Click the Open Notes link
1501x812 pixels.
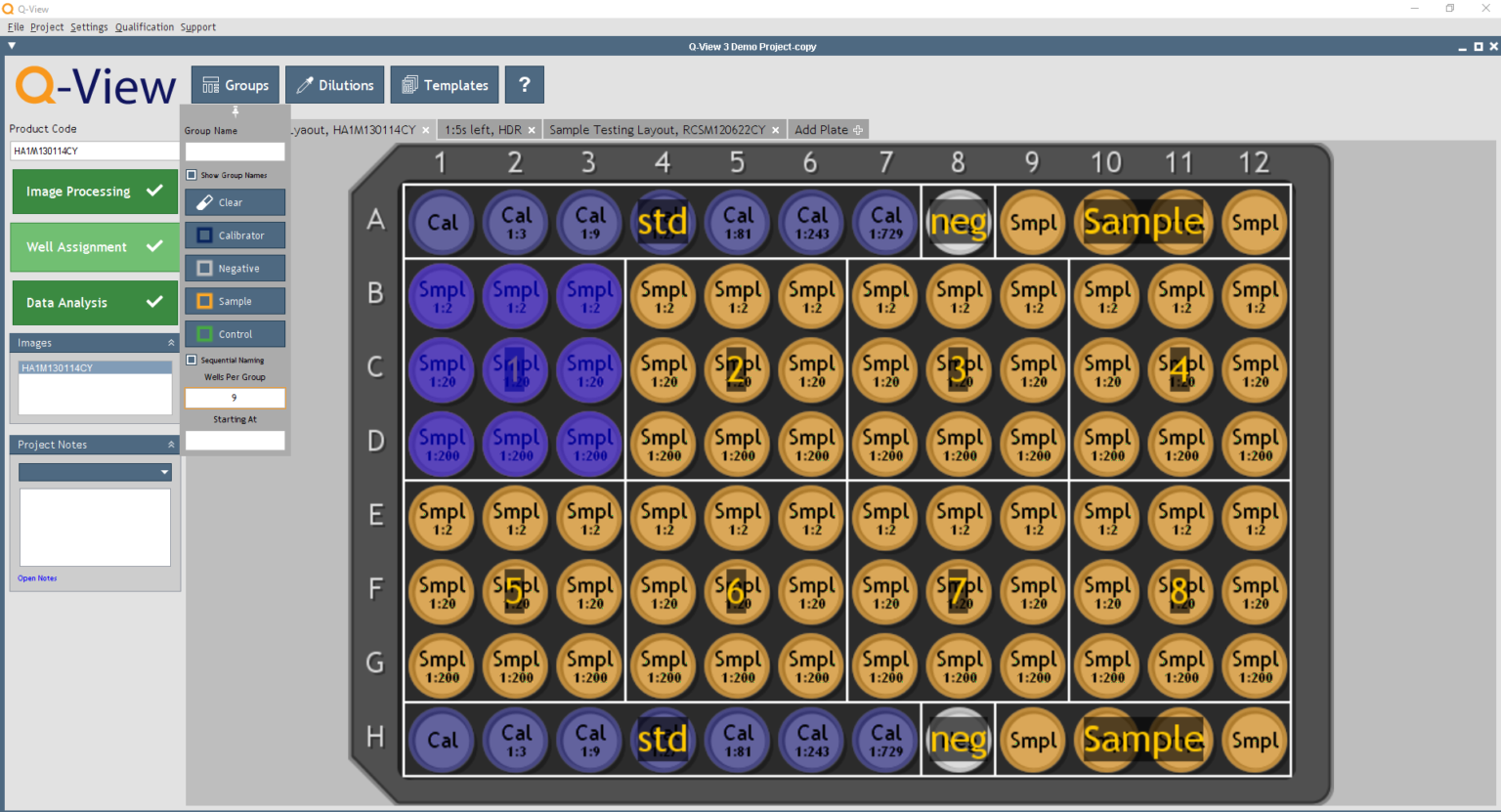(37, 578)
